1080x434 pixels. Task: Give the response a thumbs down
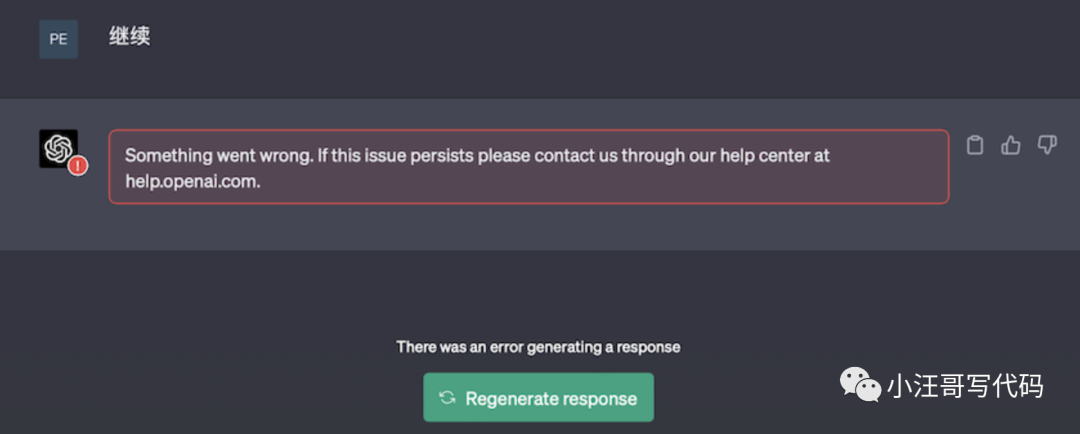coord(1047,146)
